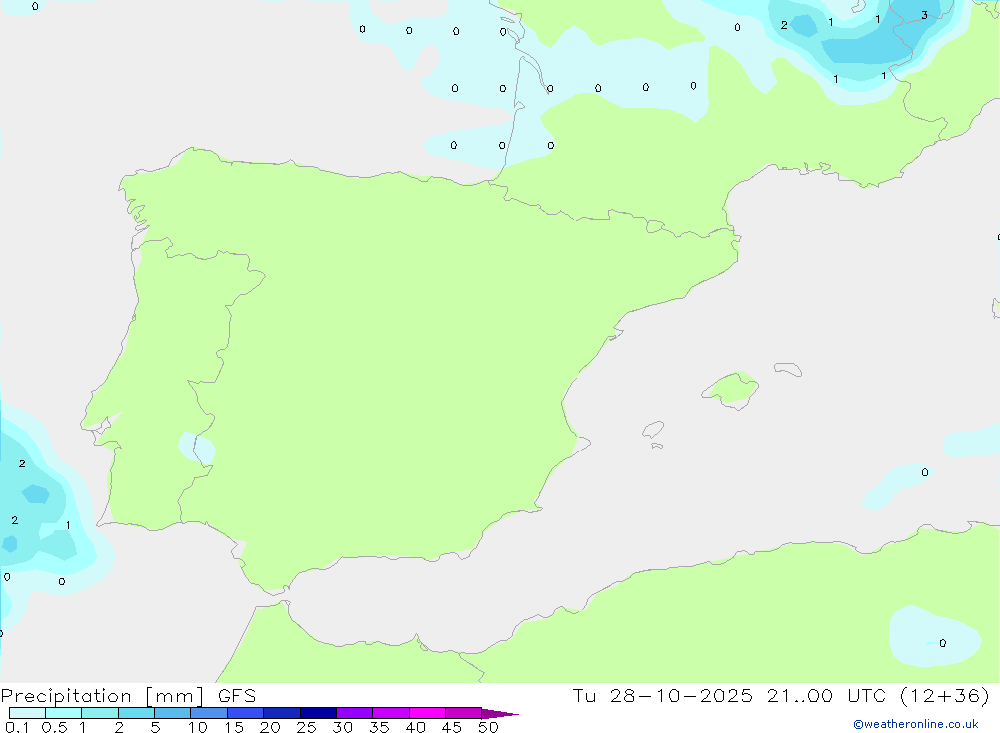Select the 5–10 mm legend swatch
Screen dimensions: 1000x733
point(173,713)
